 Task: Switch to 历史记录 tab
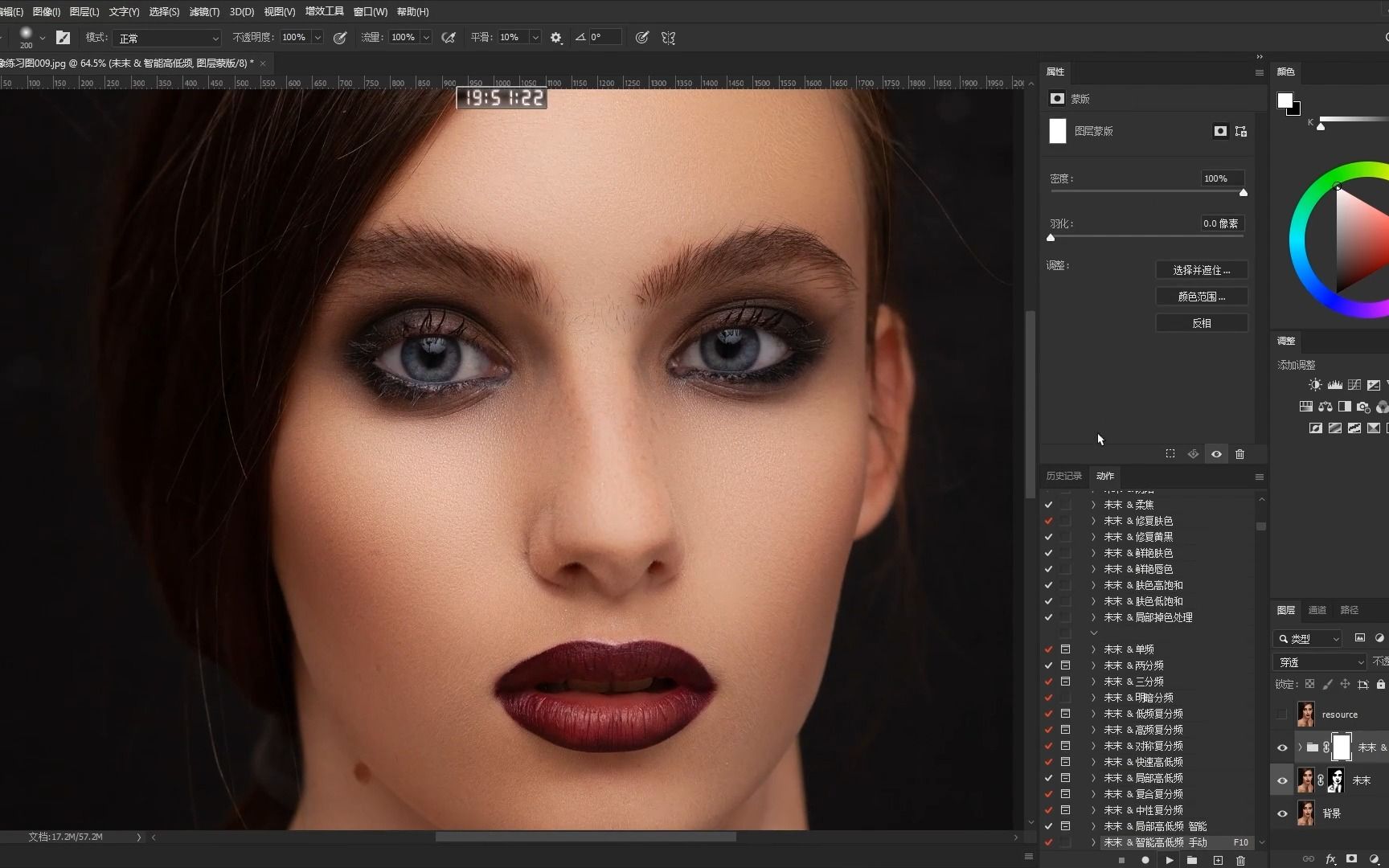[x=1063, y=476]
